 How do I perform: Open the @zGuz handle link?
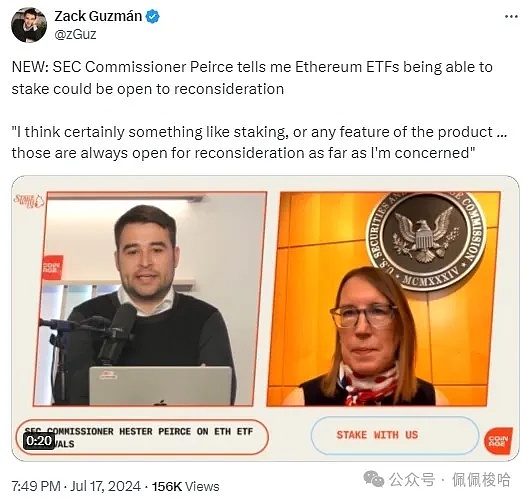coord(75,34)
